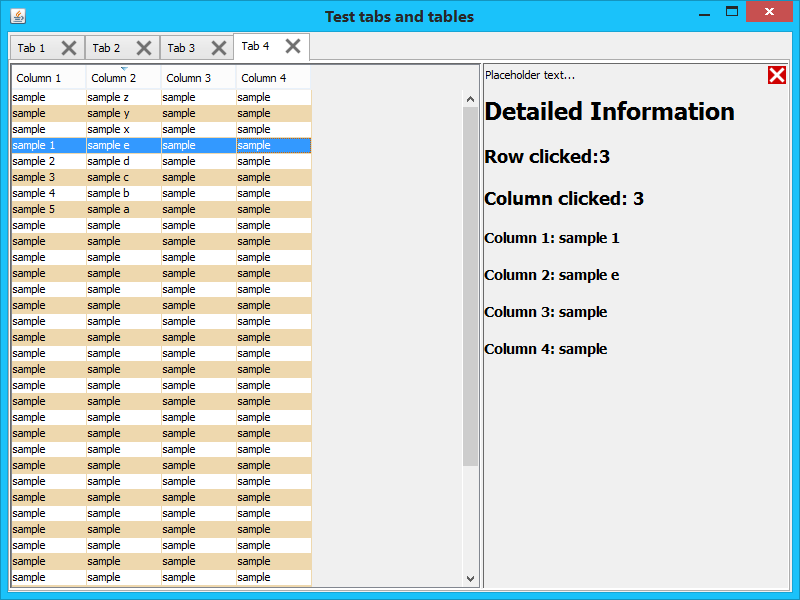Close the detail panel using red X icon
Image resolution: width=800 pixels, height=600 pixels.
[x=777, y=75]
